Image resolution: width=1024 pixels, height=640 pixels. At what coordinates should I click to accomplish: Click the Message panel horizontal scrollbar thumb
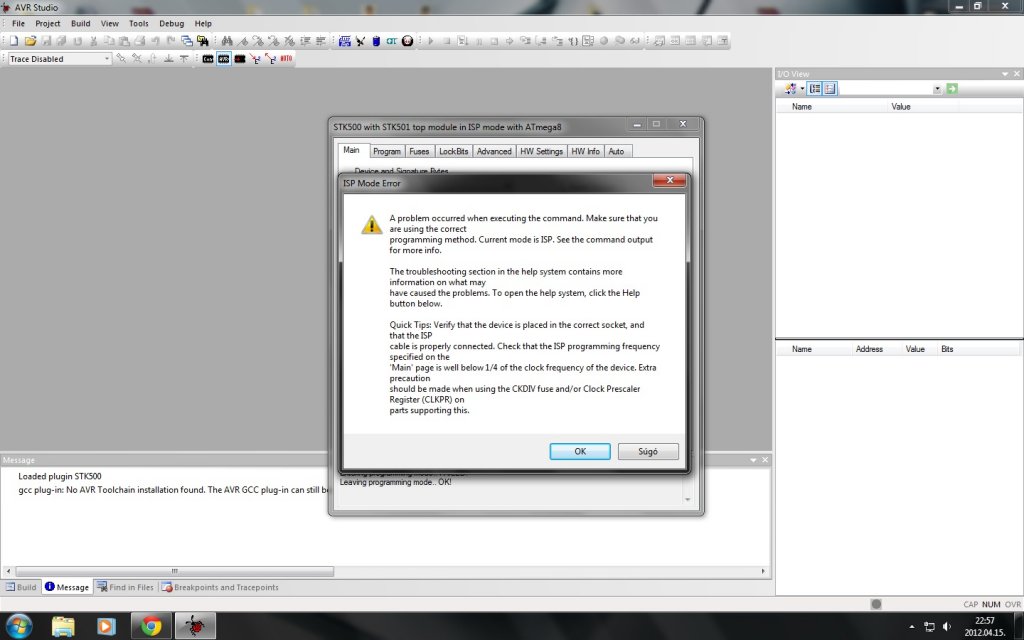(174, 571)
